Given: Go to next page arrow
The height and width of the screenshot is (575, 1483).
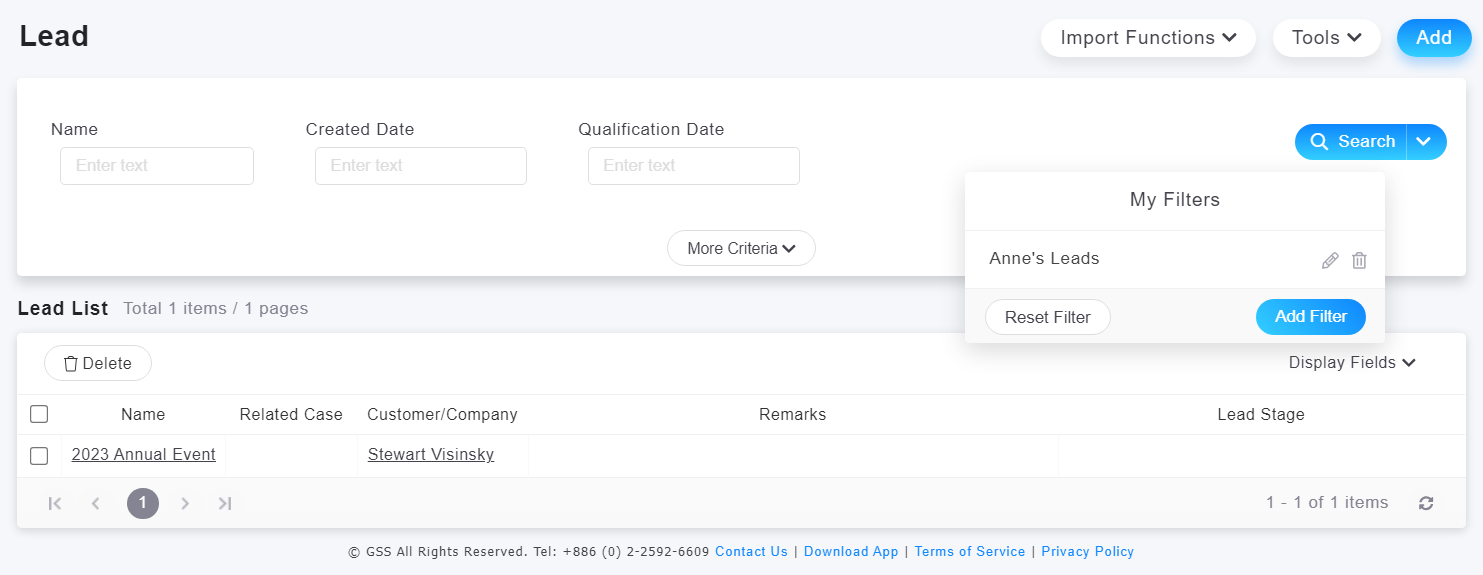Looking at the screenshot, I should 185,503.
